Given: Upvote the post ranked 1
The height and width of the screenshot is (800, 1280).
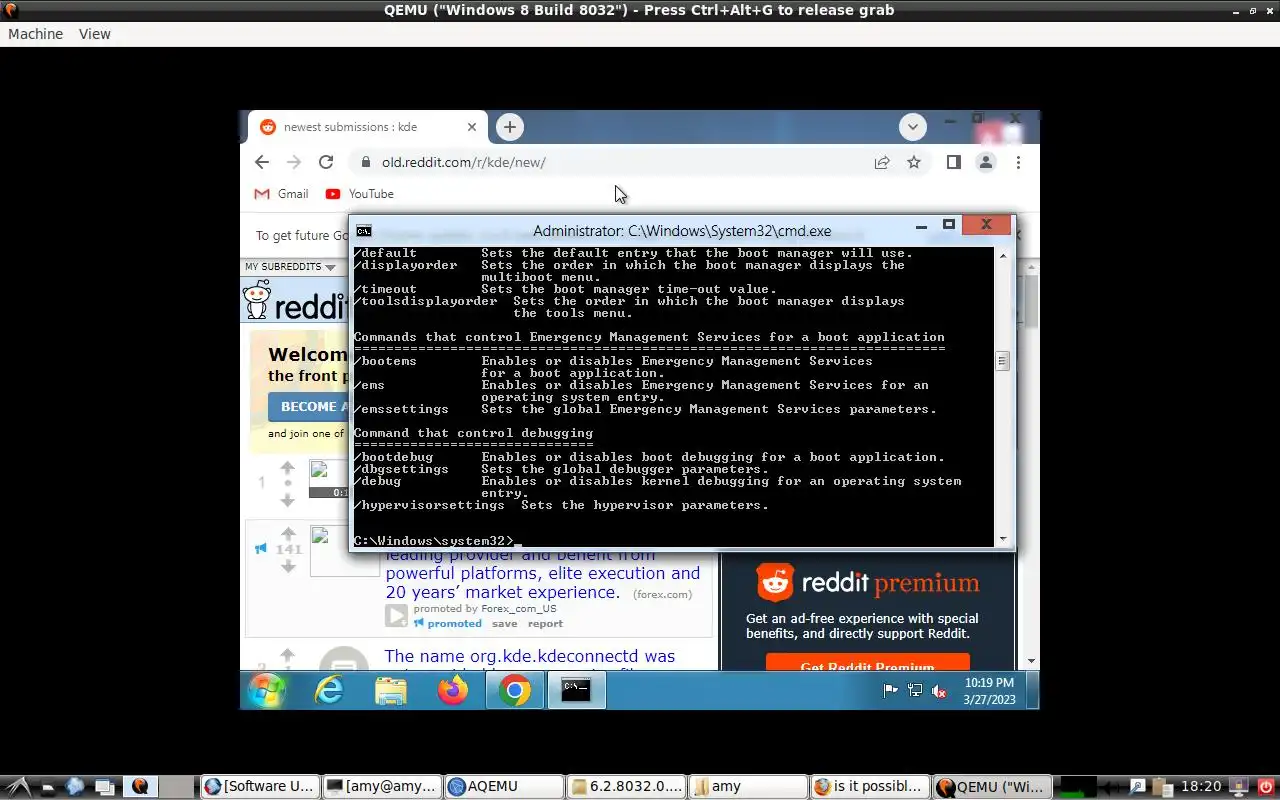Looking at the screenshot, I should (x=288, y=467).
